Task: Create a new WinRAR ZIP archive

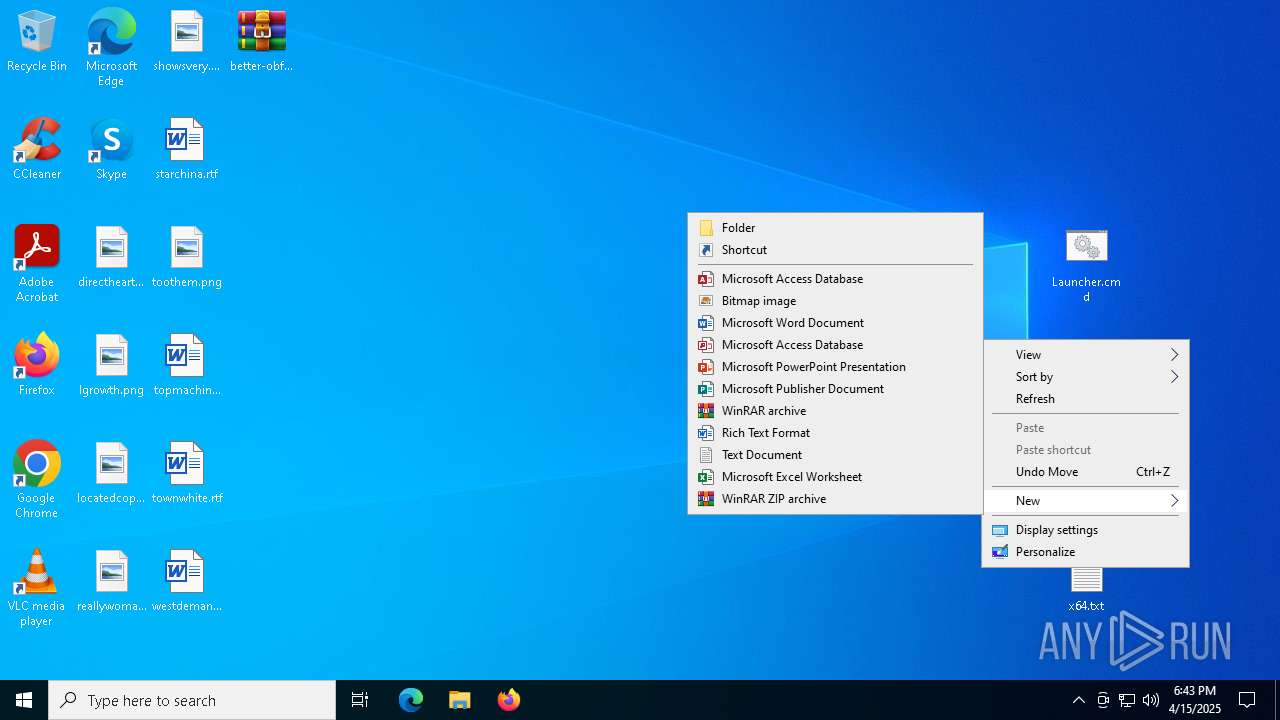Action: coord(835,499)
